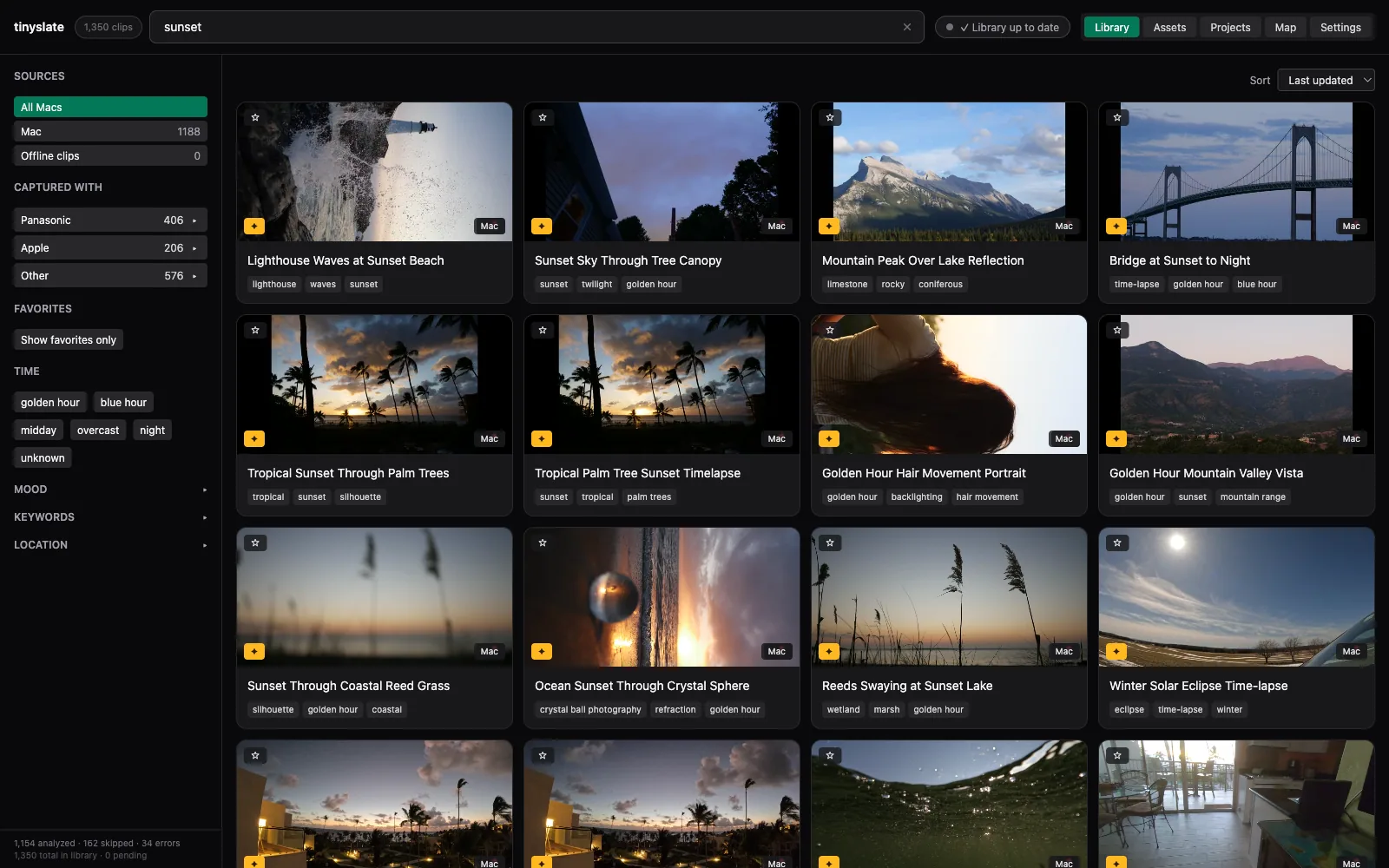
Task: Click the twilight tag on Tree Canopy clip
Action: [596, 285]
